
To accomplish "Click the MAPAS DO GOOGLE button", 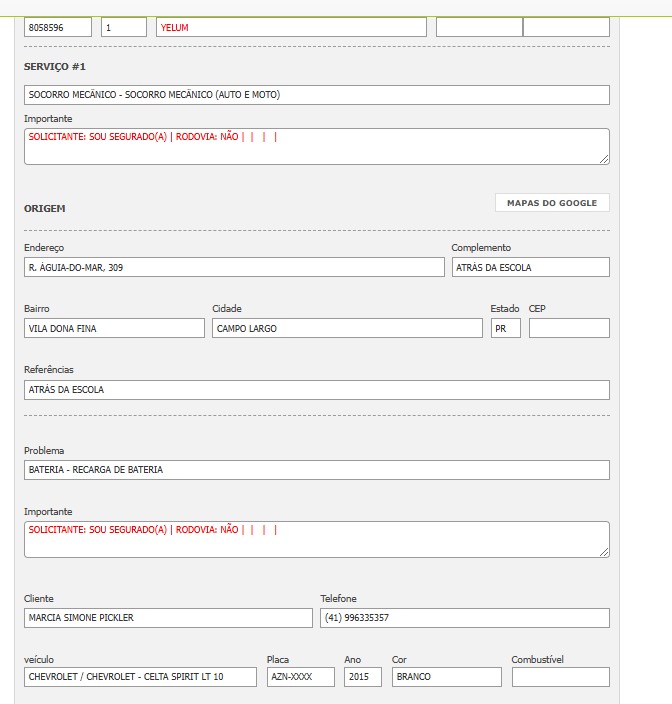I will tap(552, 203).
